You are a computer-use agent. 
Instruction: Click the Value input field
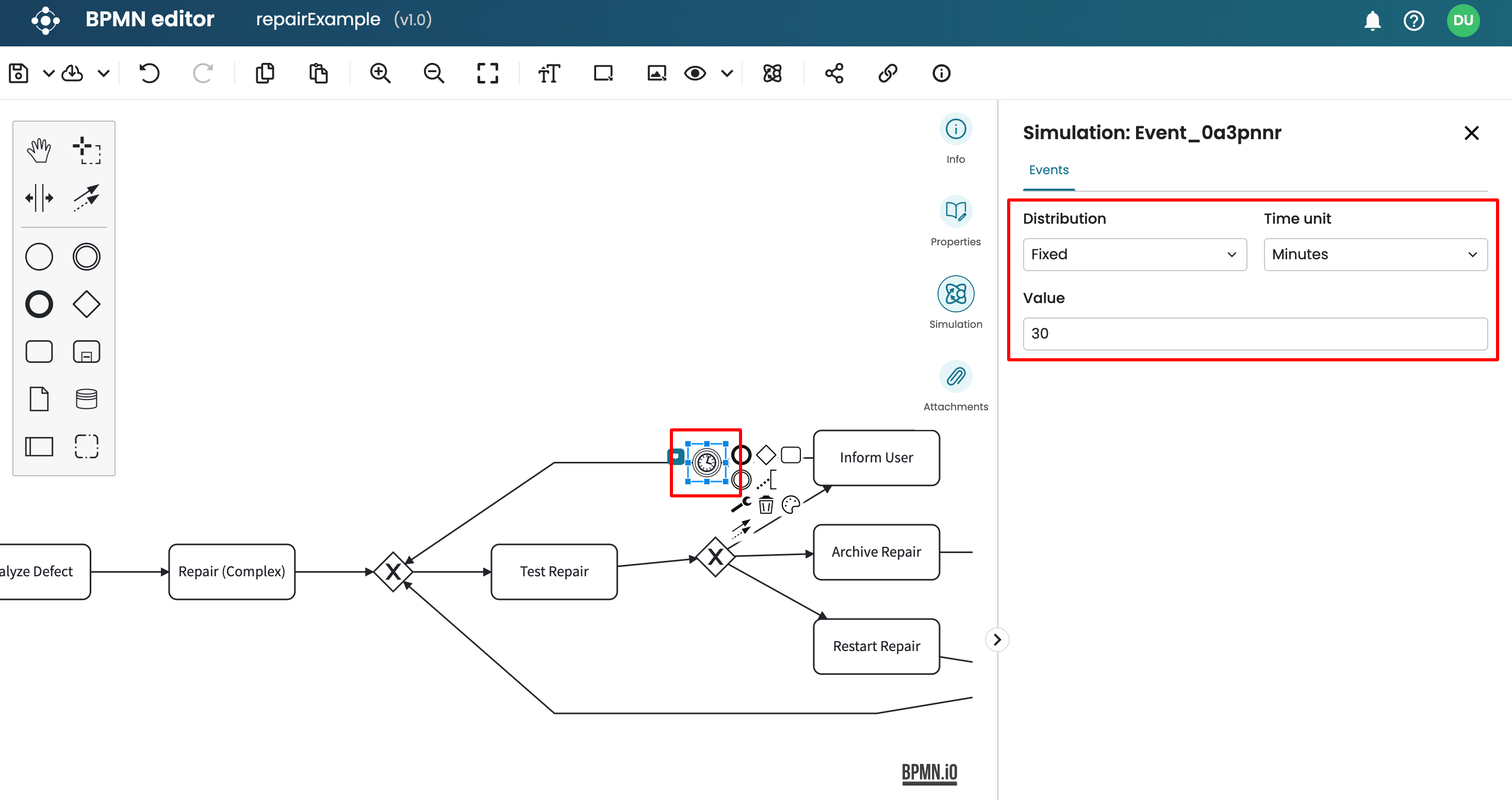[x=1254, y=334]
